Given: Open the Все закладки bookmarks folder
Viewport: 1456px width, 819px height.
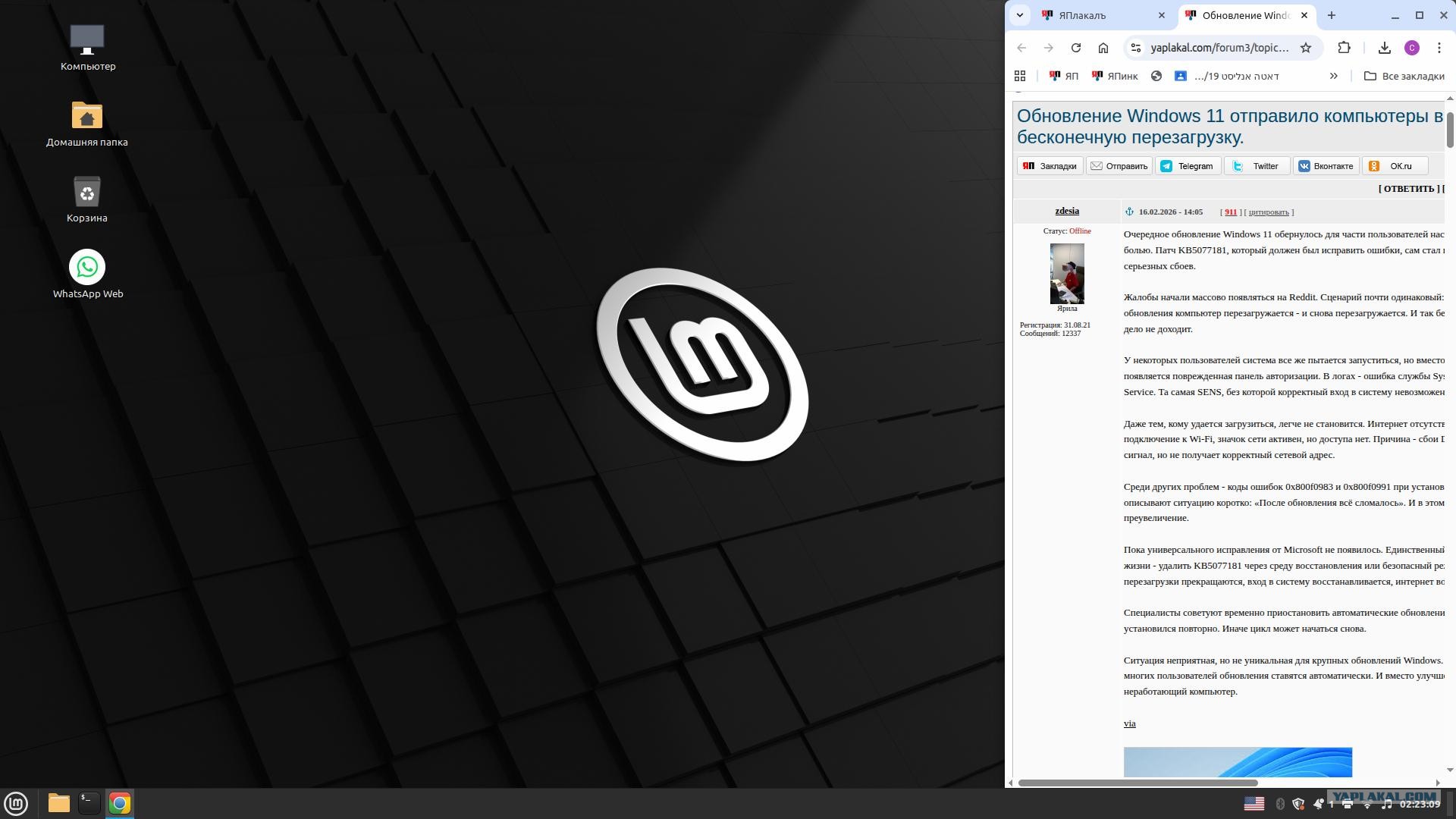Looking at the screenshot, I should point(1404,76).
